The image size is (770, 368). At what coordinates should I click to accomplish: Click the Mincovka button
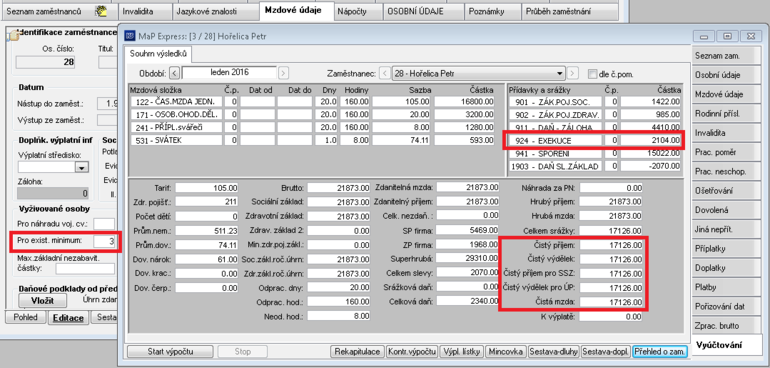505,352
